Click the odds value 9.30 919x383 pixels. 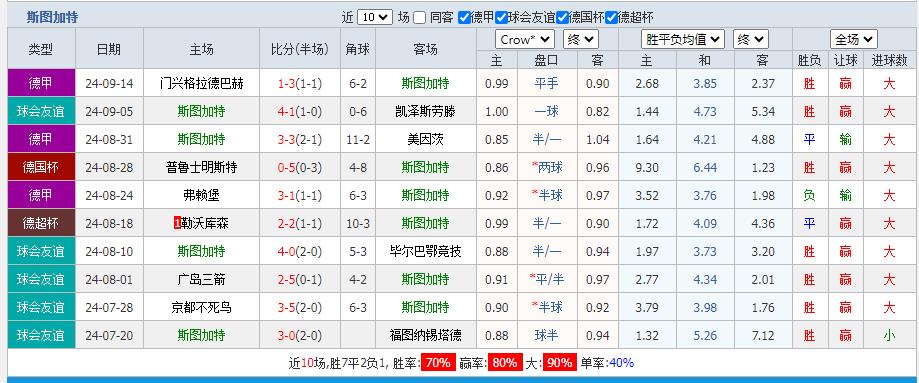[647, 168]
